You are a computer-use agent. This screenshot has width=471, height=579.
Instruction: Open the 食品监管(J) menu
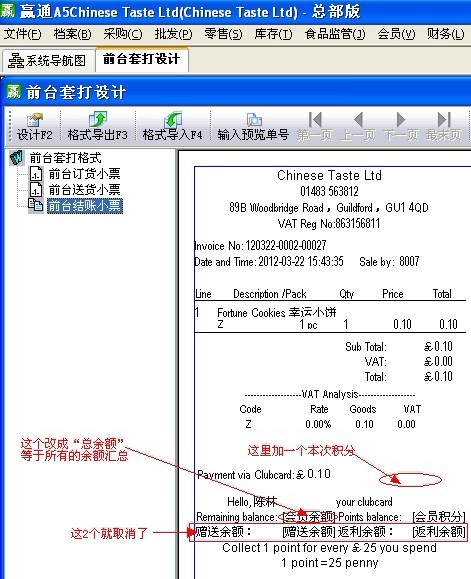coord(335,34)
